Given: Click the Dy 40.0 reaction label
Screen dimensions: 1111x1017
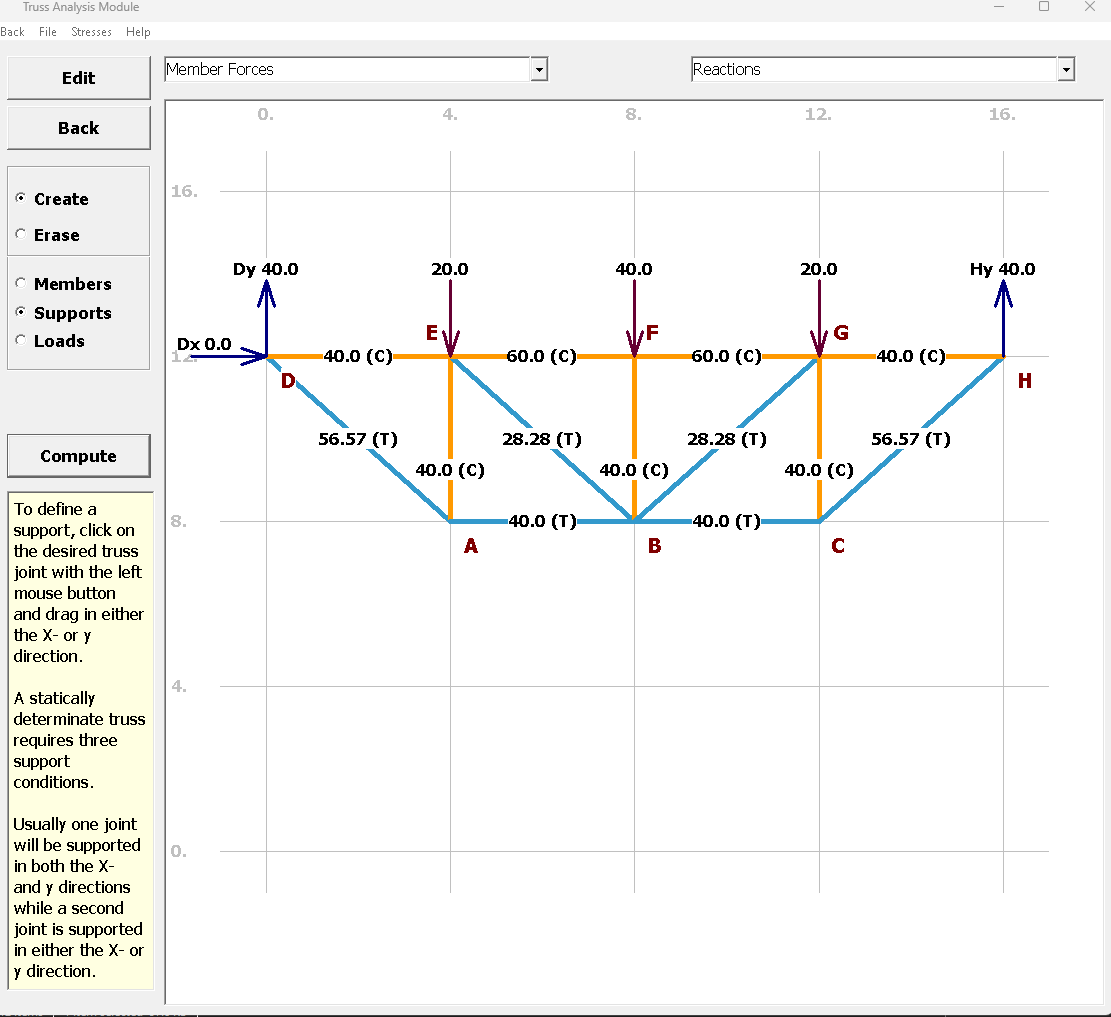Looking at the screenshot, I should click(266, 269).
